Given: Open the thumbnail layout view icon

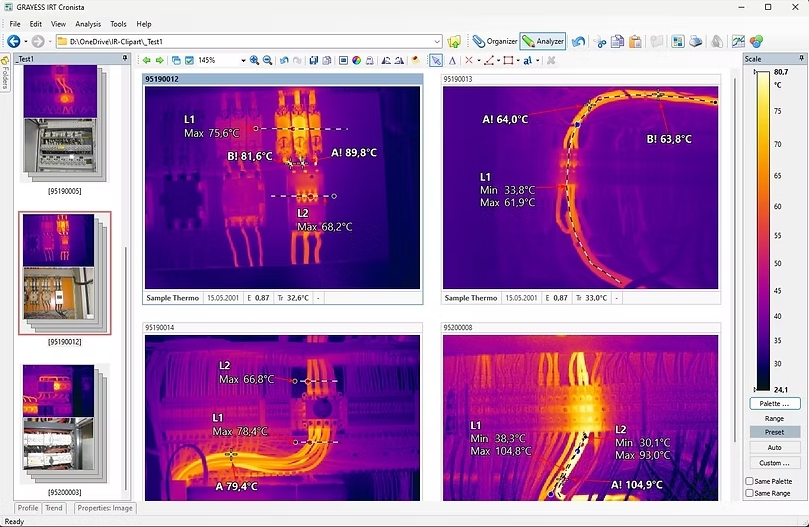Looking at the screenshot, I should point(677,41).
